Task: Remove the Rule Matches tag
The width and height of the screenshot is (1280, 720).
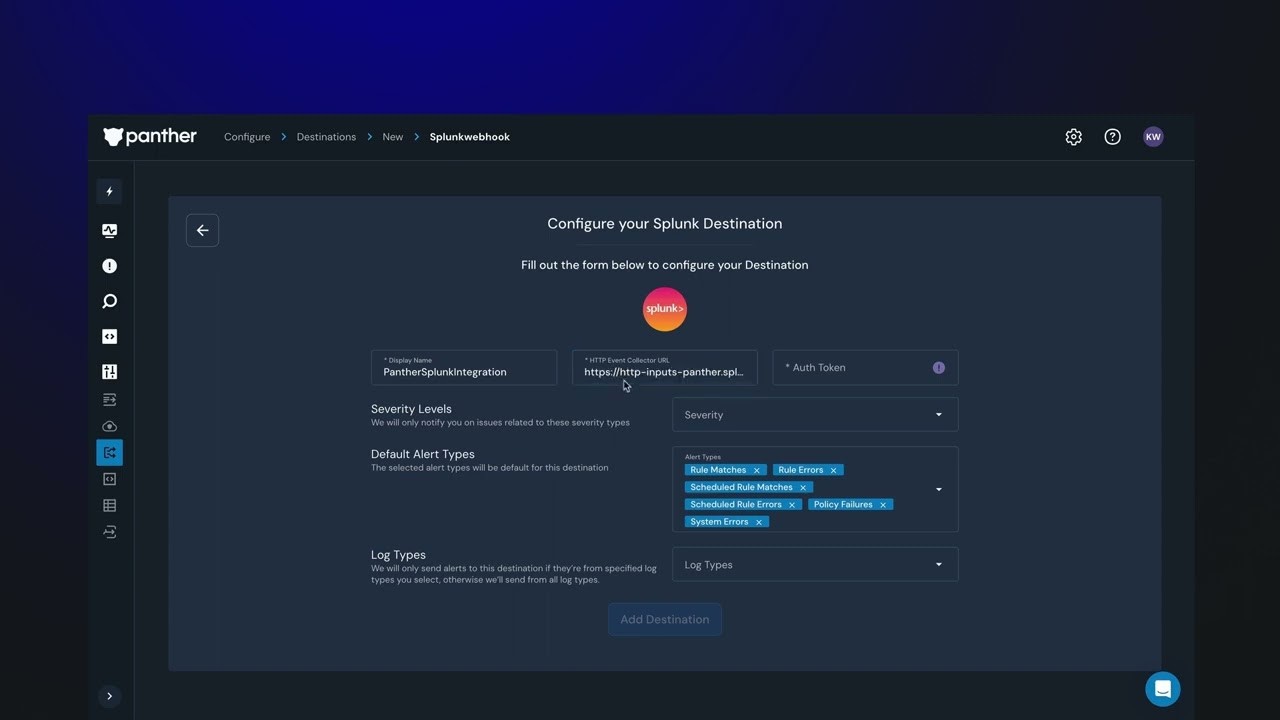Action: pyautogui.click(x=757, y=470)
